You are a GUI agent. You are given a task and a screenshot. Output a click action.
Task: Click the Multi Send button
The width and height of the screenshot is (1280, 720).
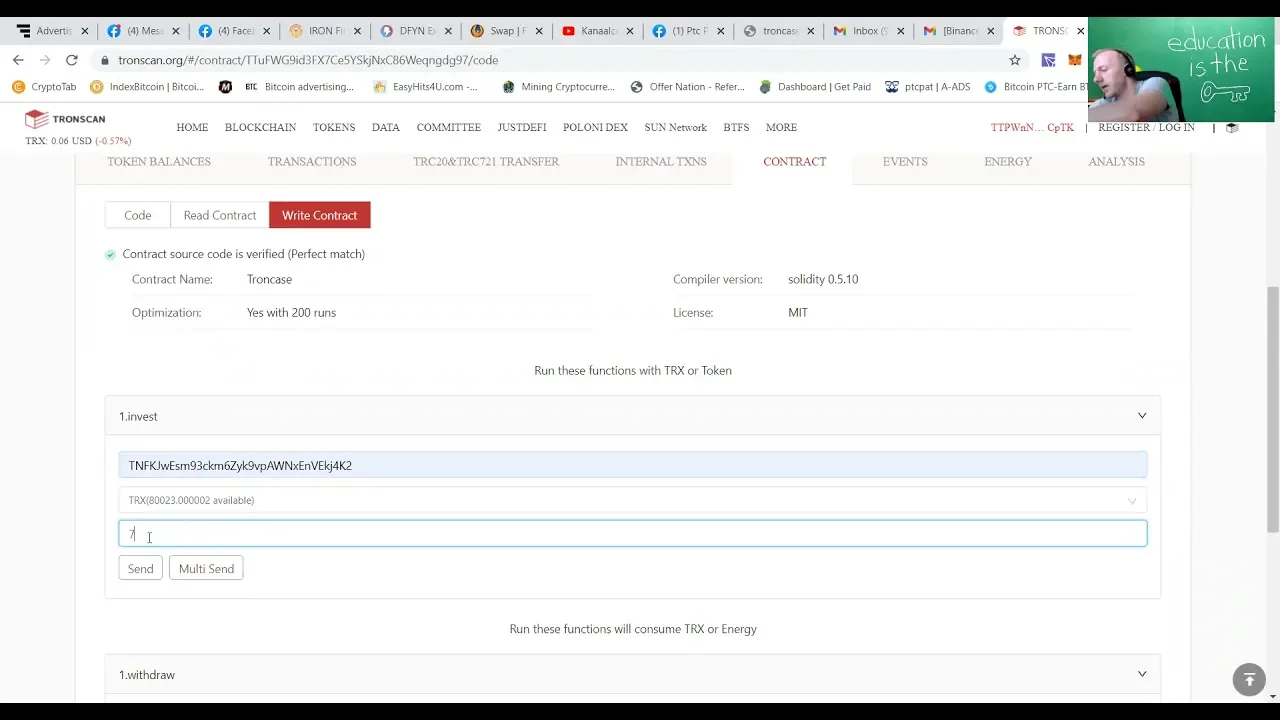click(x=206, y=569)
